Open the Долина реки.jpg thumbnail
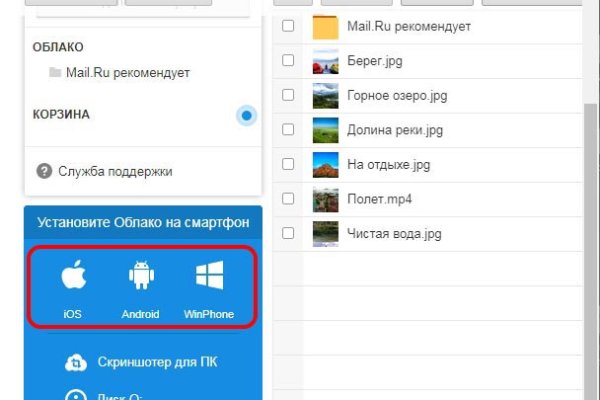 coord(326,130)
